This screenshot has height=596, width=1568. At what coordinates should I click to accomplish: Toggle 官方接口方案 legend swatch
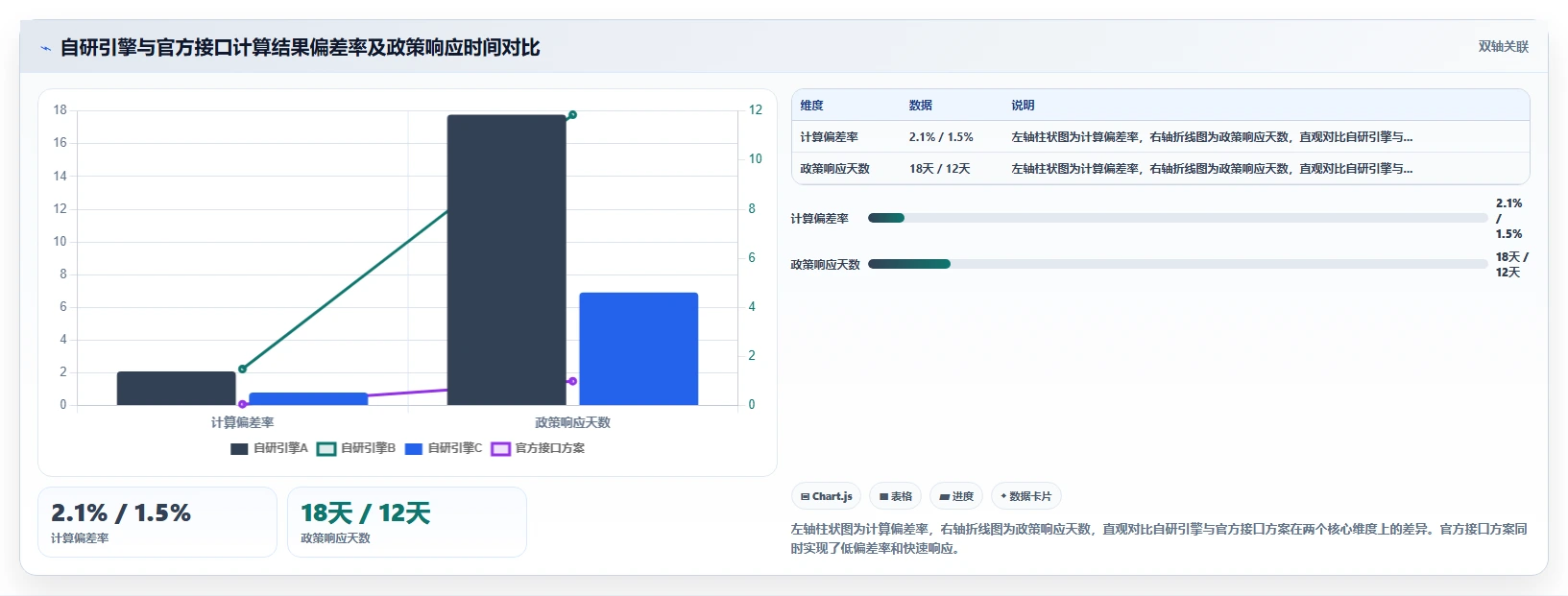(x=500, y=448)
